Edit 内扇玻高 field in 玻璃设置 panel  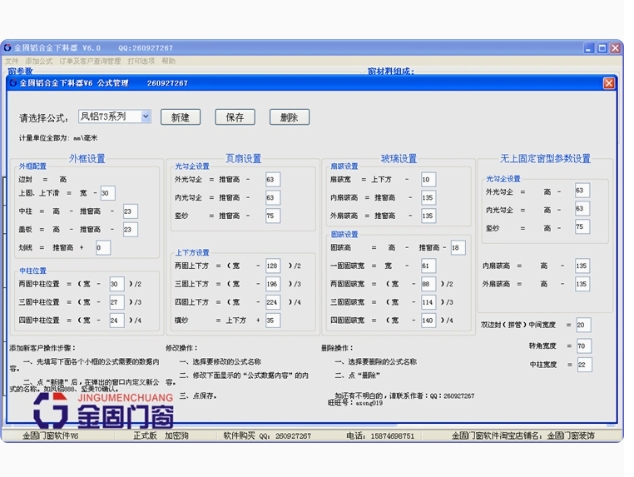coord(428,197)
